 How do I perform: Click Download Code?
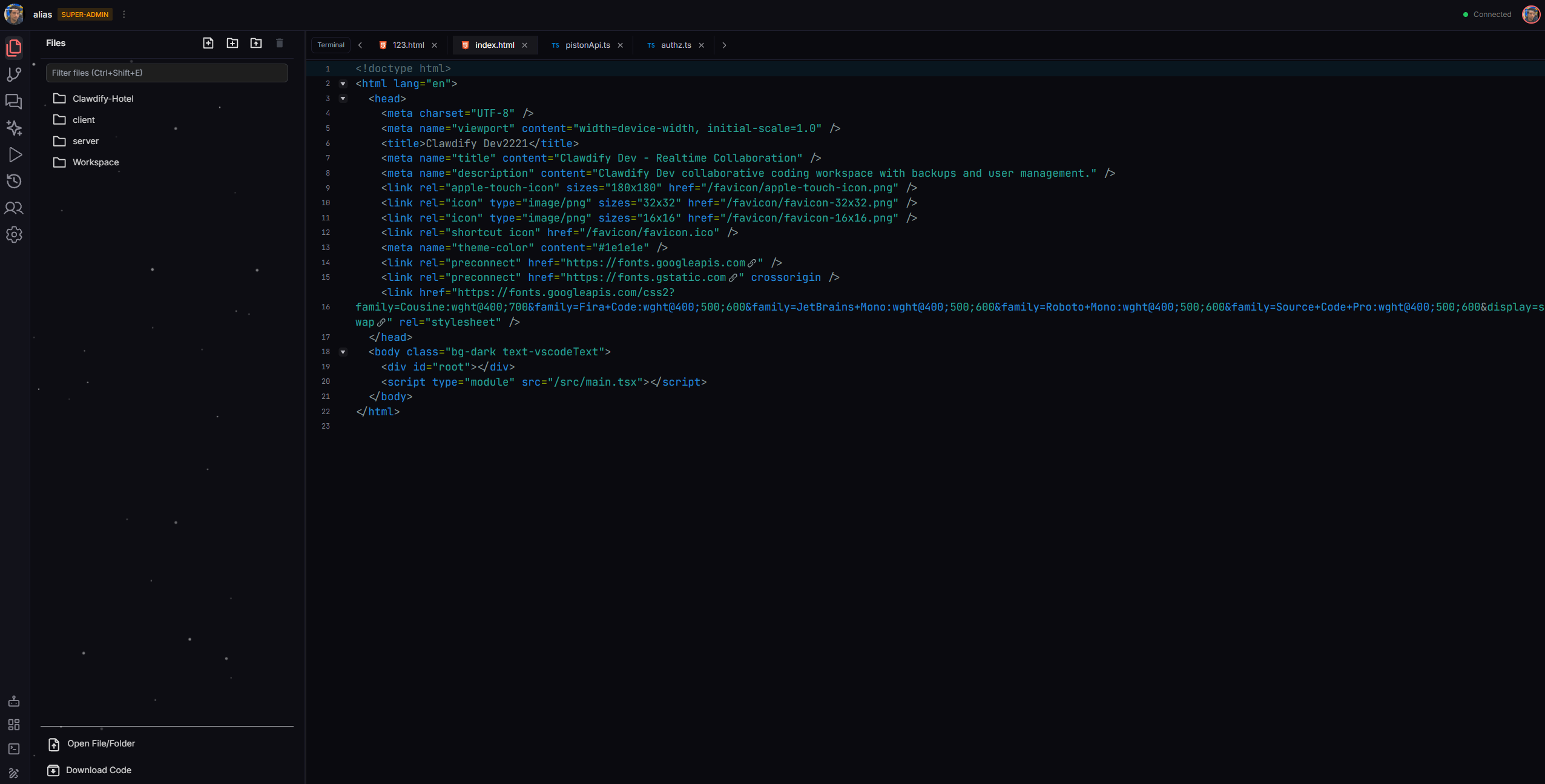click(x=98, y=770)
